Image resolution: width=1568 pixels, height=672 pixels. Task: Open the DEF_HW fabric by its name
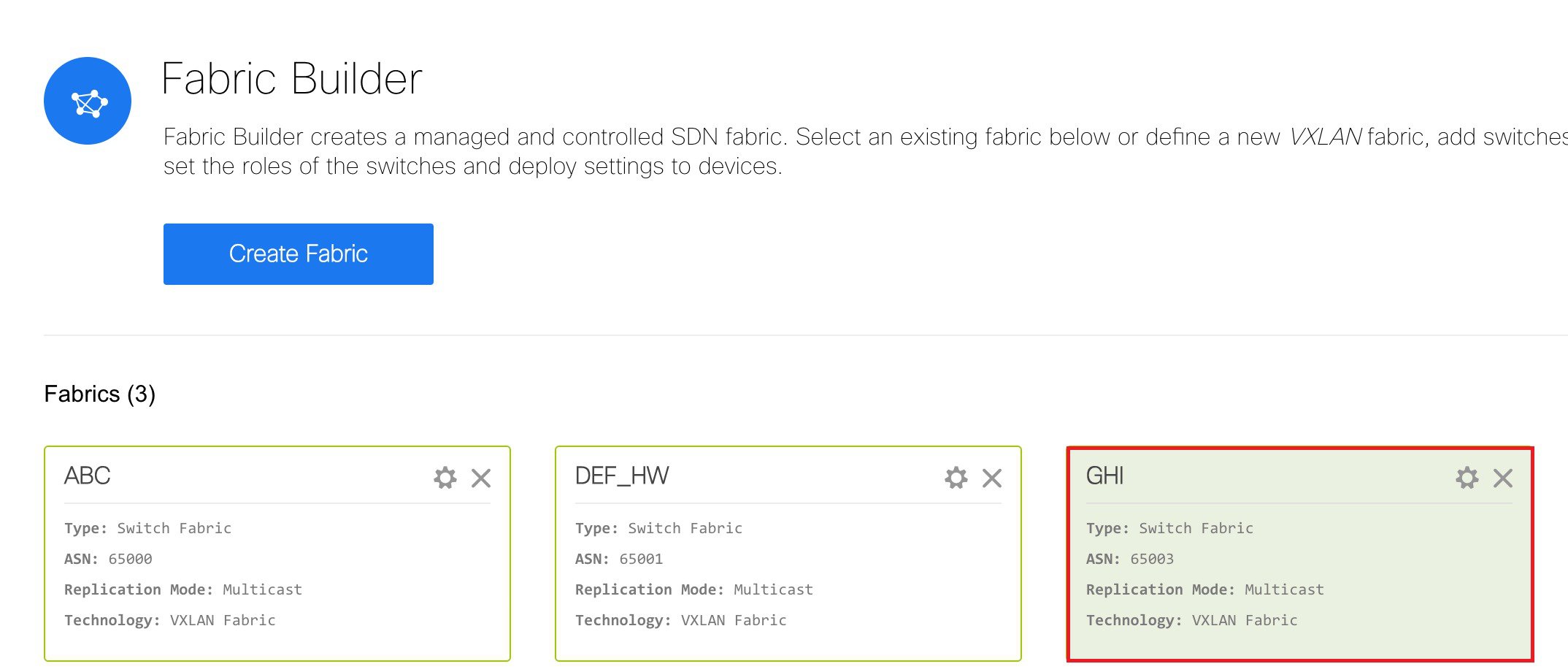pos(622,476)
